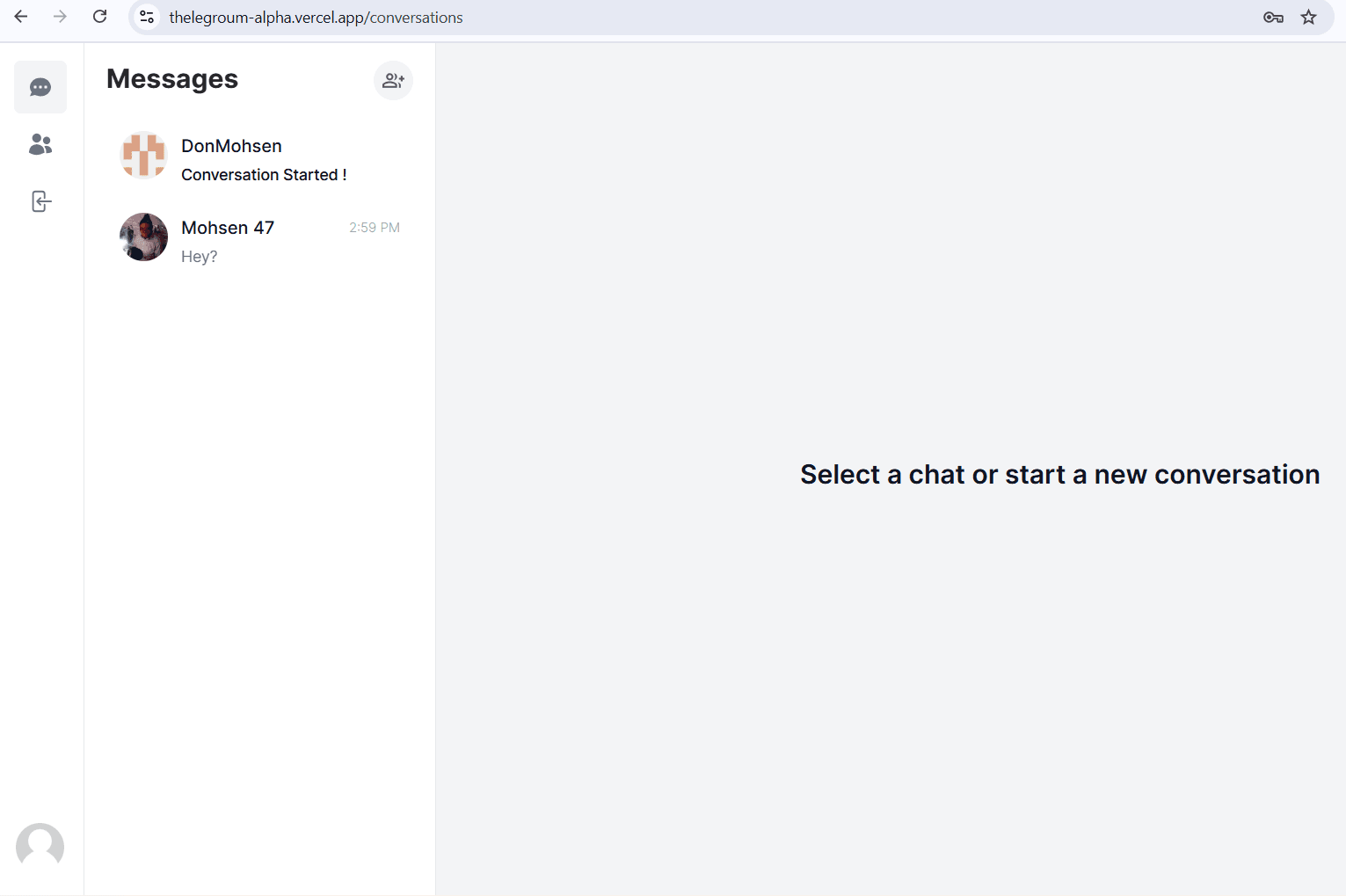Screen dimensions: 1346x896
Task: Click Mohsen 47's profile photo
Action: (143, 237)
